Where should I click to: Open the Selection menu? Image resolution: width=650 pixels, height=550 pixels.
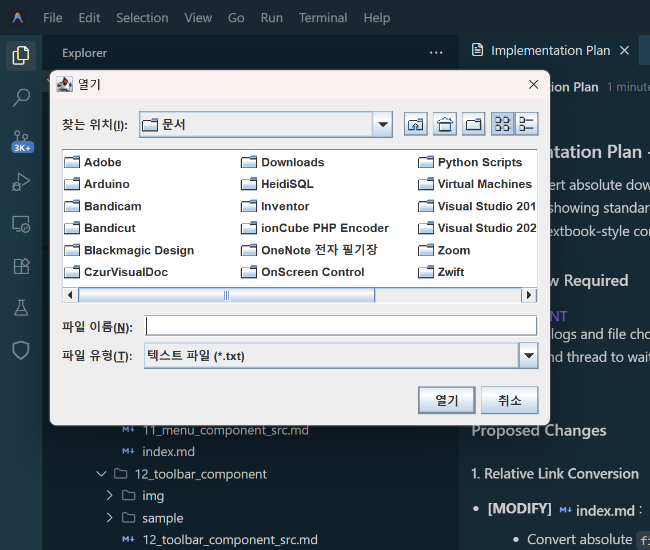pos(142,18)
